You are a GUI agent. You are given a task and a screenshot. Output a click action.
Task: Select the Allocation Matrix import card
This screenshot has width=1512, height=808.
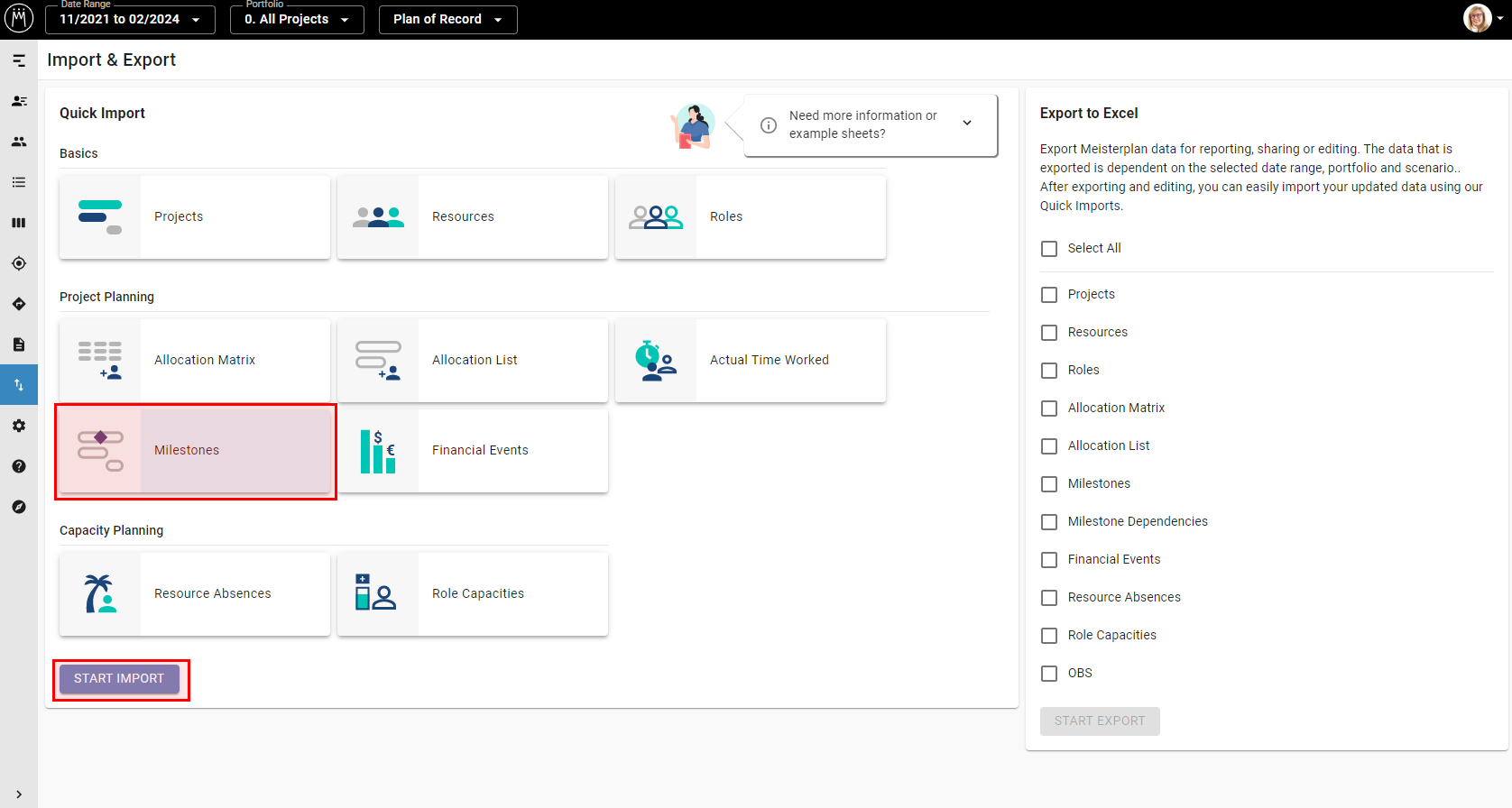tap(195, 361)
